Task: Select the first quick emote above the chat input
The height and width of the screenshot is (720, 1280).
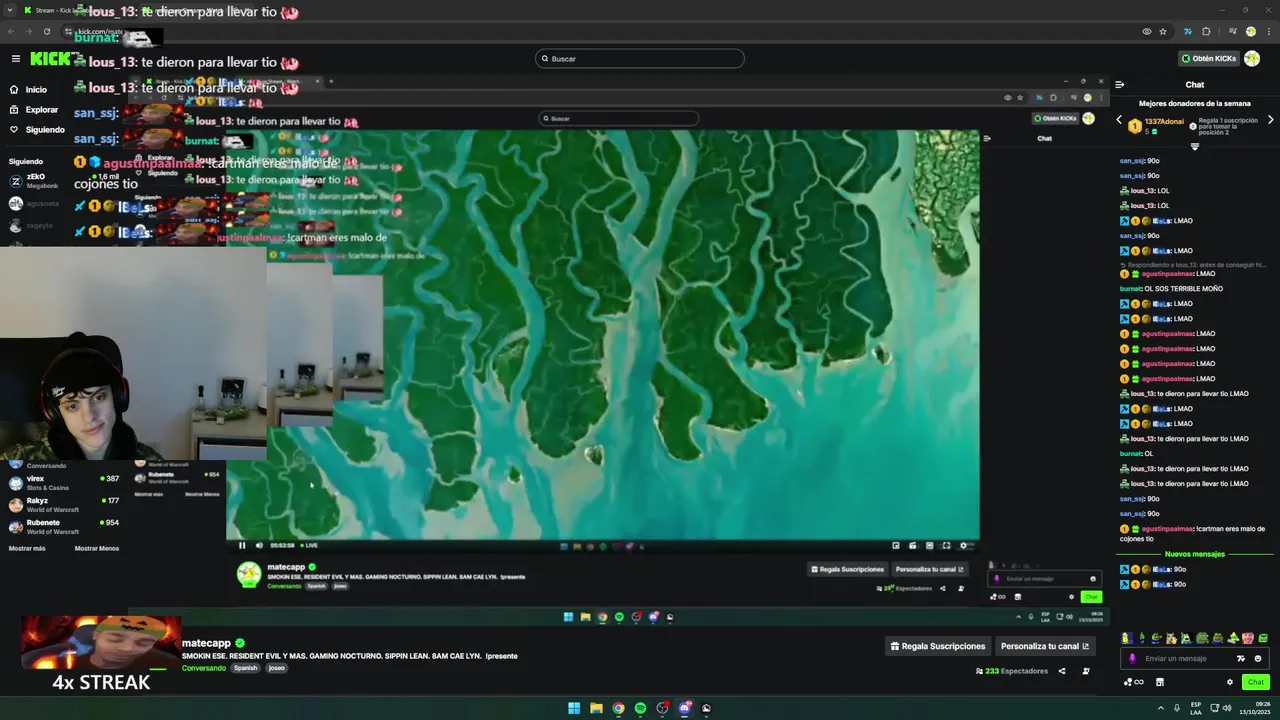Action: point(1127,638)
